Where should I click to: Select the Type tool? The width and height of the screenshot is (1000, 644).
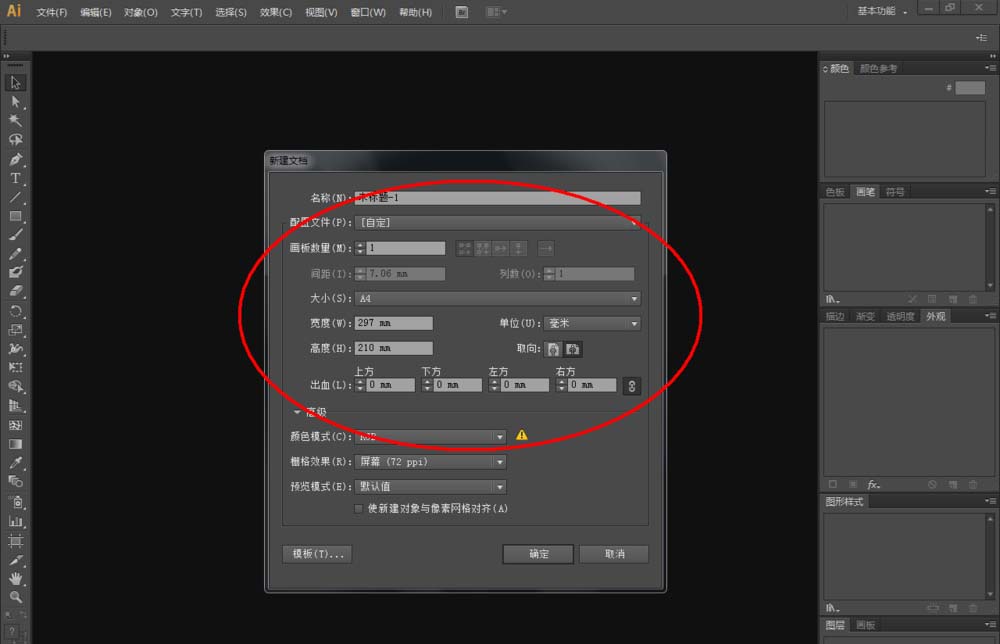(x=15, y=179)
